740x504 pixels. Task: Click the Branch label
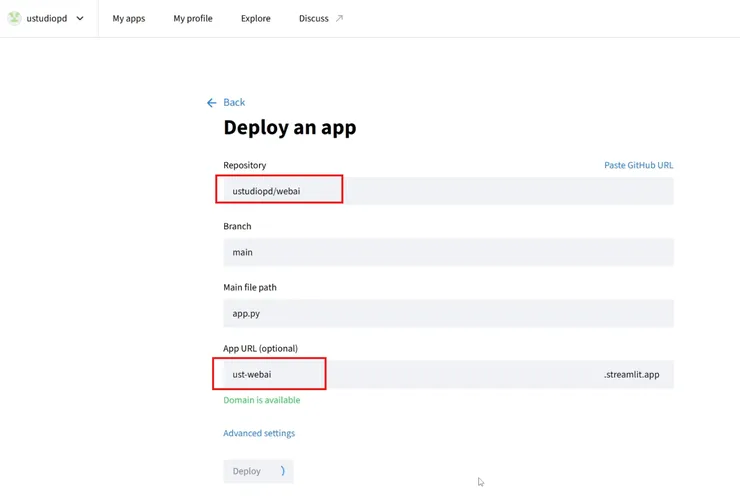pyautogui.click(x=237, y=226)
